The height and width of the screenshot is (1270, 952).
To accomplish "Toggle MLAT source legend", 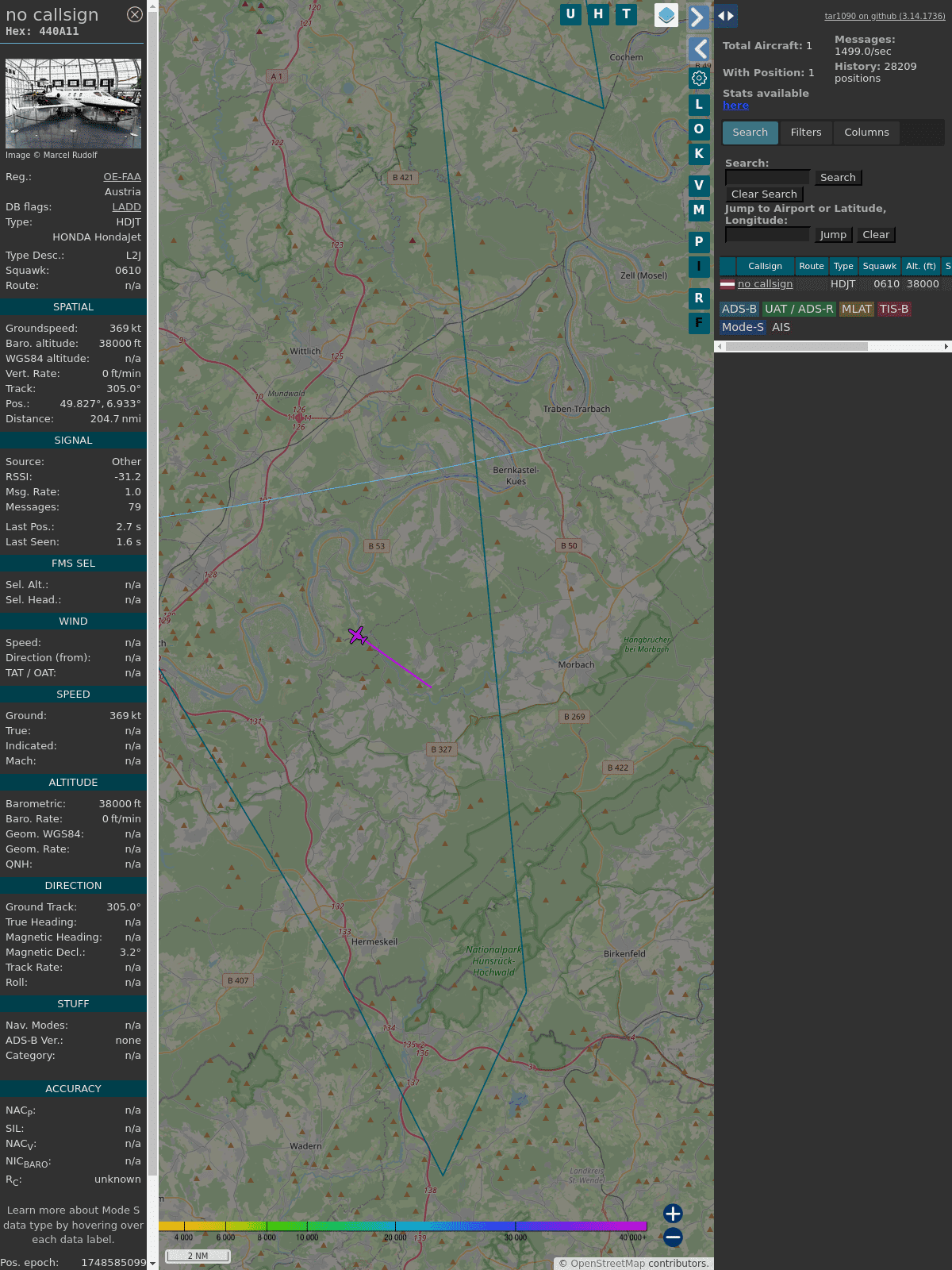I will [x=857, y=310].
